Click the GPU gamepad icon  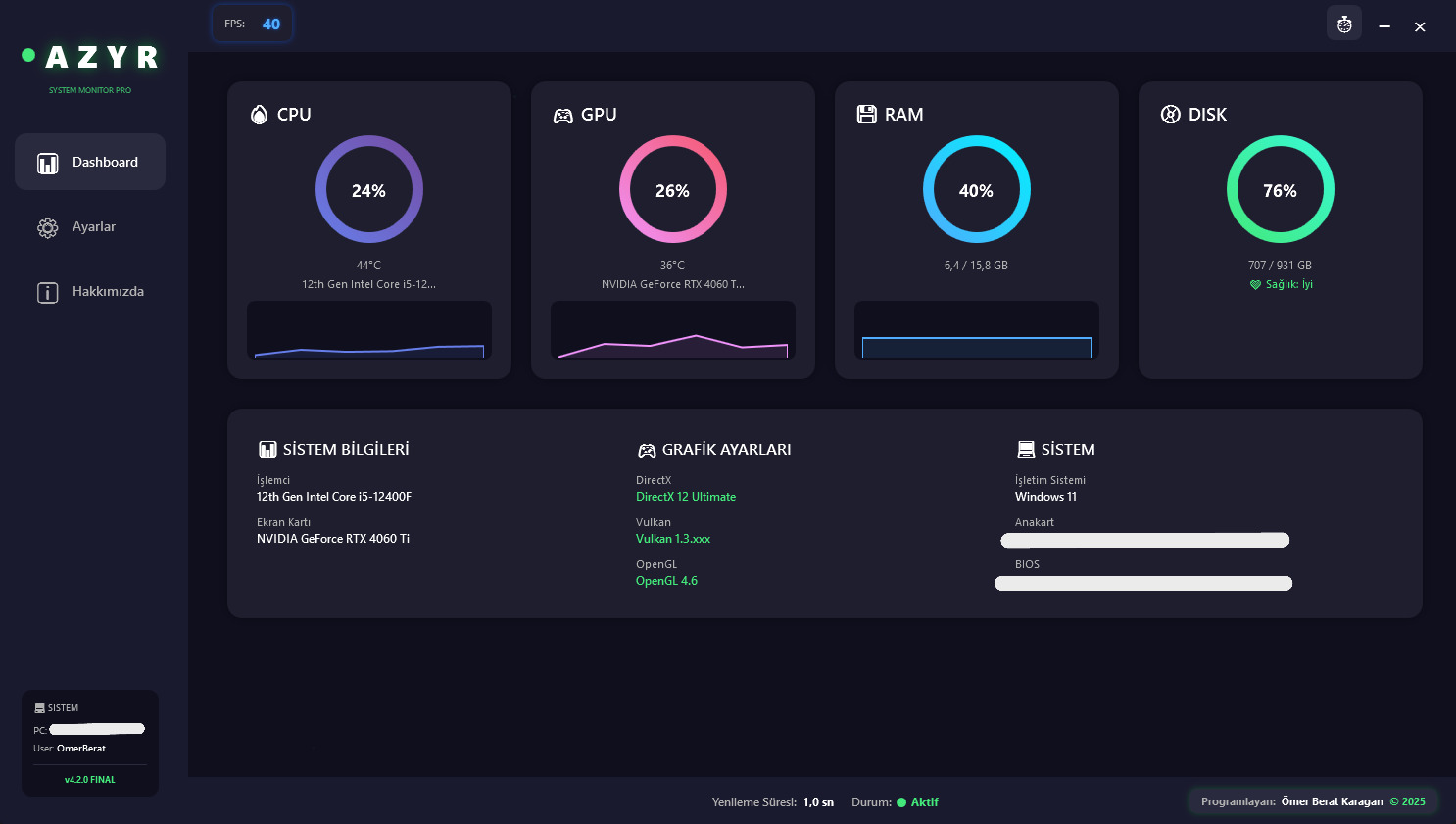pos(562,116)
